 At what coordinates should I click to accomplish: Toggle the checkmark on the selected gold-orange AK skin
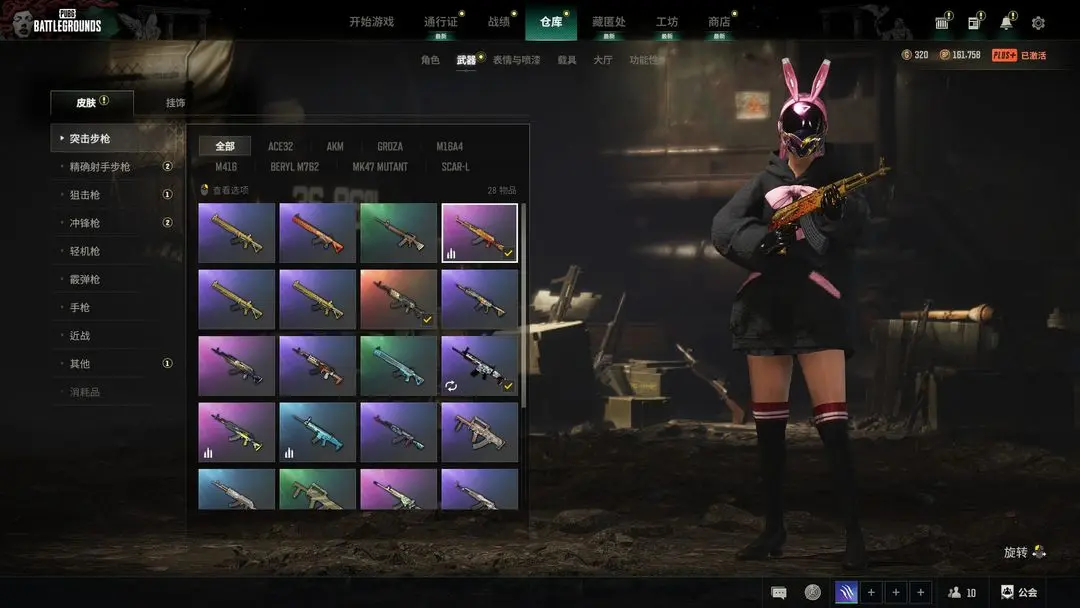click(x=508, y=253)
